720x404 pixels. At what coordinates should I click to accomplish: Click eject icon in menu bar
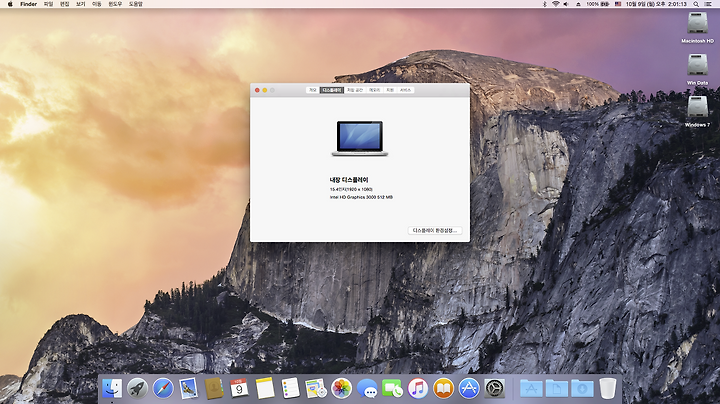(578, 4)
